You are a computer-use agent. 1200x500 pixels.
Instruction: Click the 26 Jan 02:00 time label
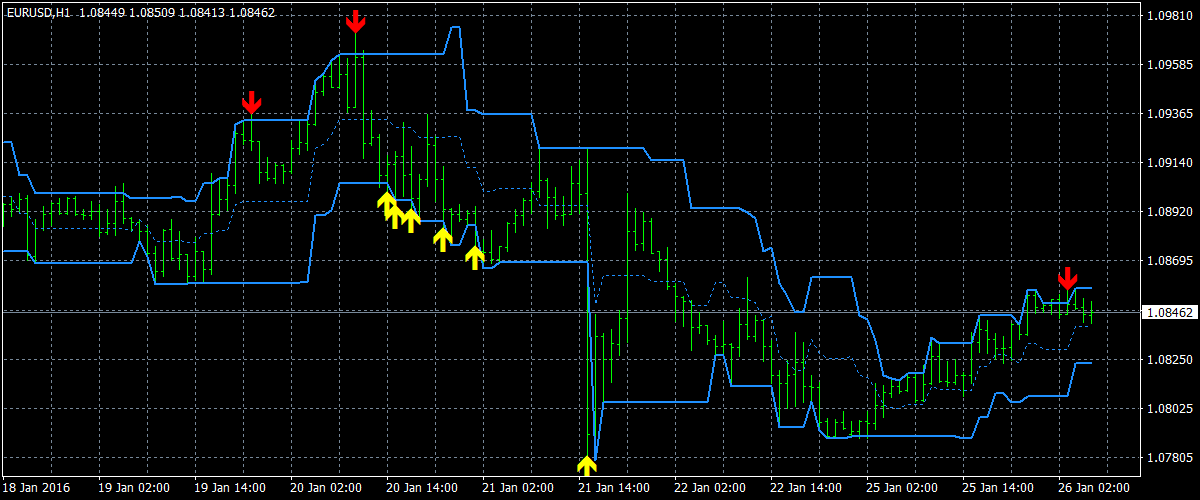(x=1095, y=489)
